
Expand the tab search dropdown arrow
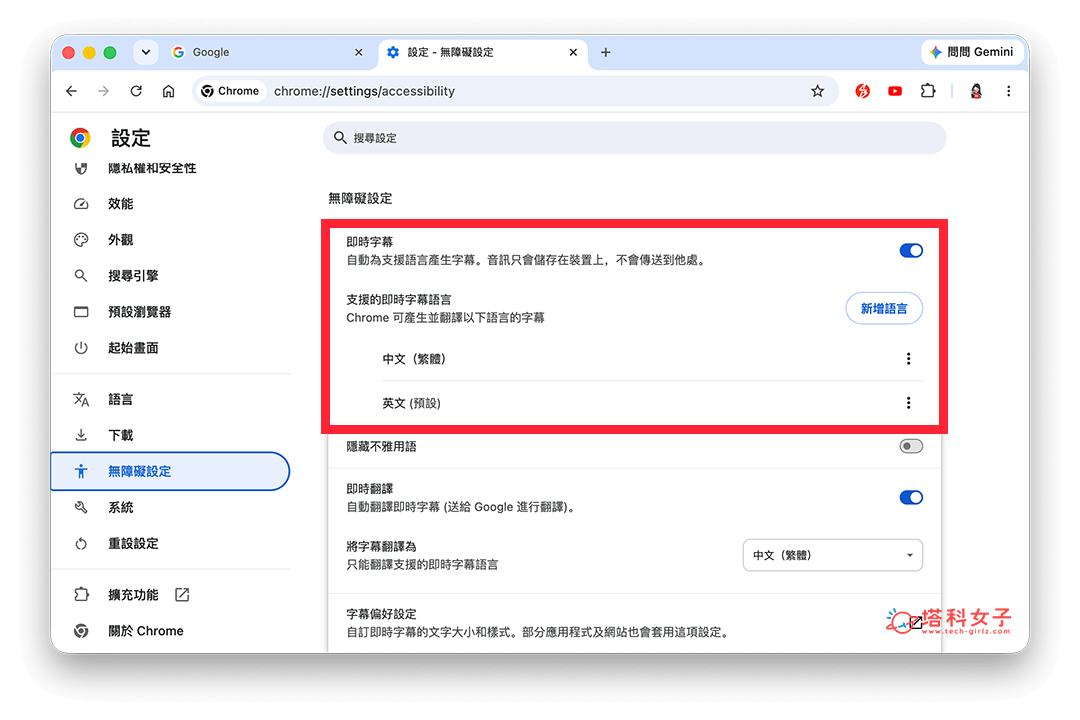pyautogui.click(x=146, y=52)
